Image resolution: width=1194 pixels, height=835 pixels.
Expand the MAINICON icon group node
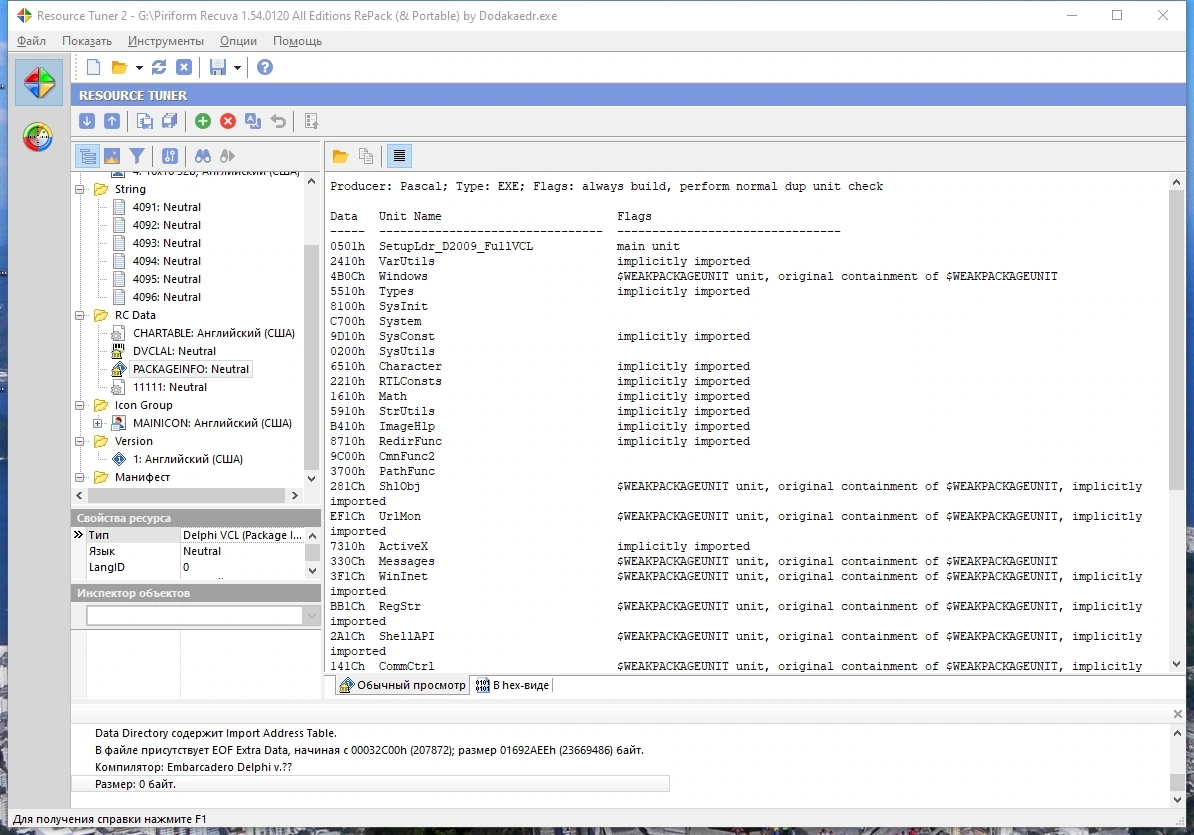(x=97, y=423)
